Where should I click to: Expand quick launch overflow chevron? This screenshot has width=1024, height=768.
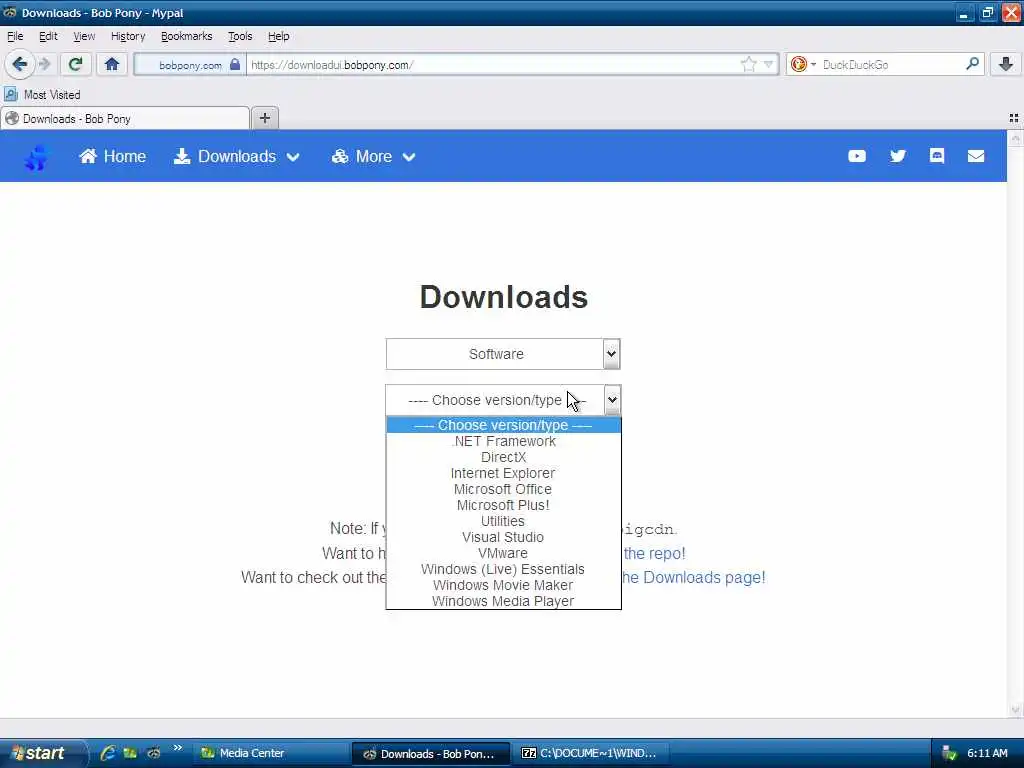[x=178, y=748]
